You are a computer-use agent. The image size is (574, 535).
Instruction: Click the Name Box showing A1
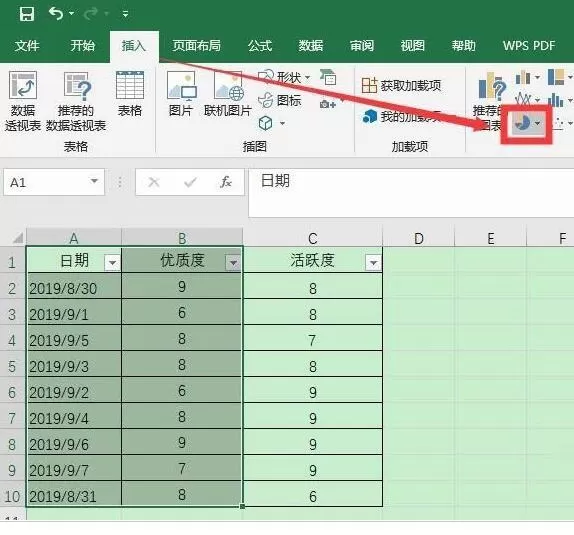(x=46, y=182)
